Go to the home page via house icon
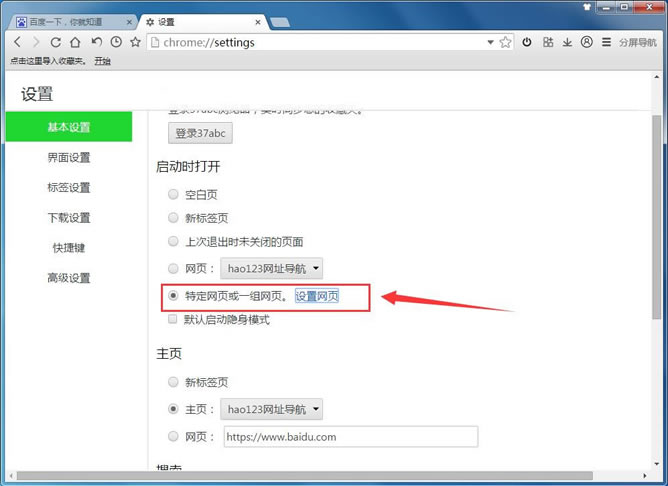Viewport: 668px width, 486px height. (x=75, y=42)
